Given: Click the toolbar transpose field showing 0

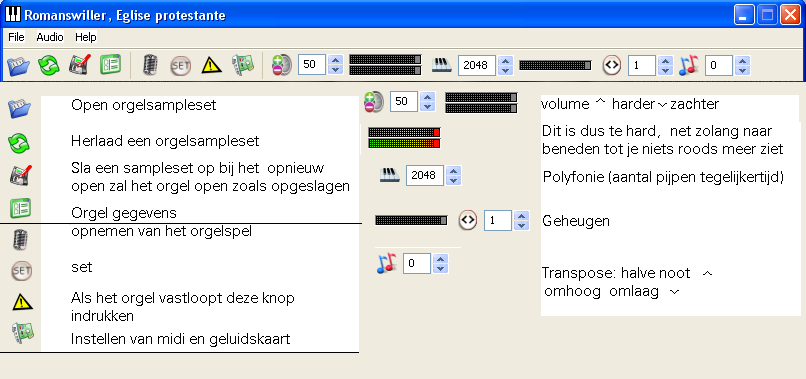Looking at the screenshot, I should pyautogui.click(x=719, y=65).
